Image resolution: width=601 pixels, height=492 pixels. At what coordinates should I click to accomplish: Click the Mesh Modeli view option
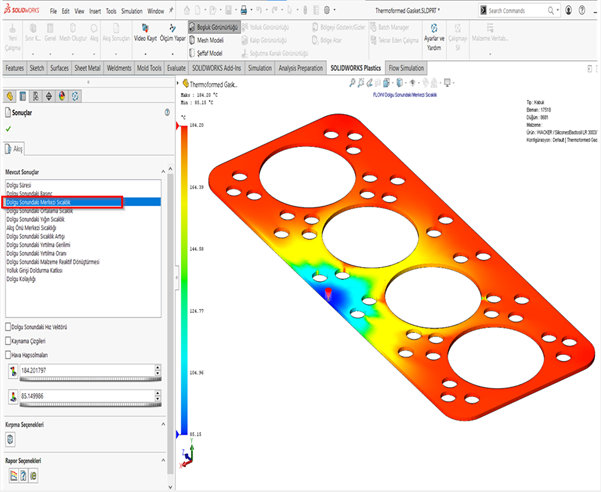206,40
